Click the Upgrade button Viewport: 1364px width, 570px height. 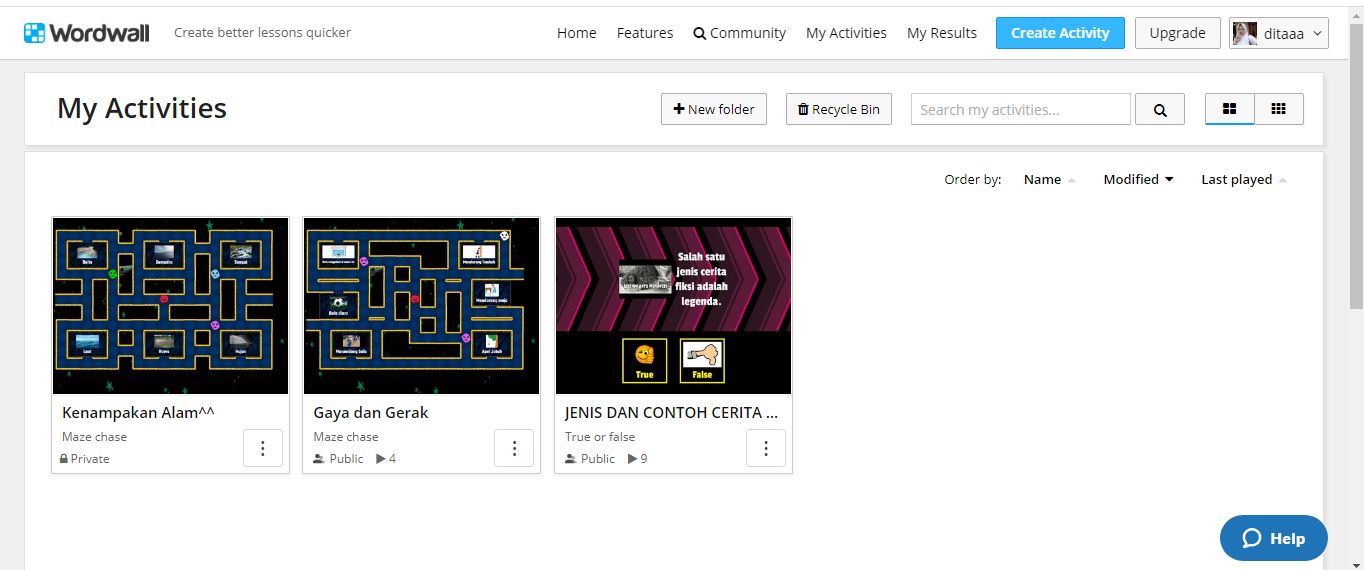pyautogui.click(x=1177, y=33)
